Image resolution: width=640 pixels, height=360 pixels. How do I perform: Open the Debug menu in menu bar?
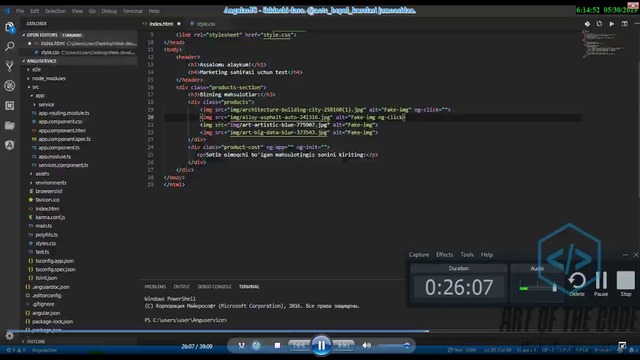109,11
